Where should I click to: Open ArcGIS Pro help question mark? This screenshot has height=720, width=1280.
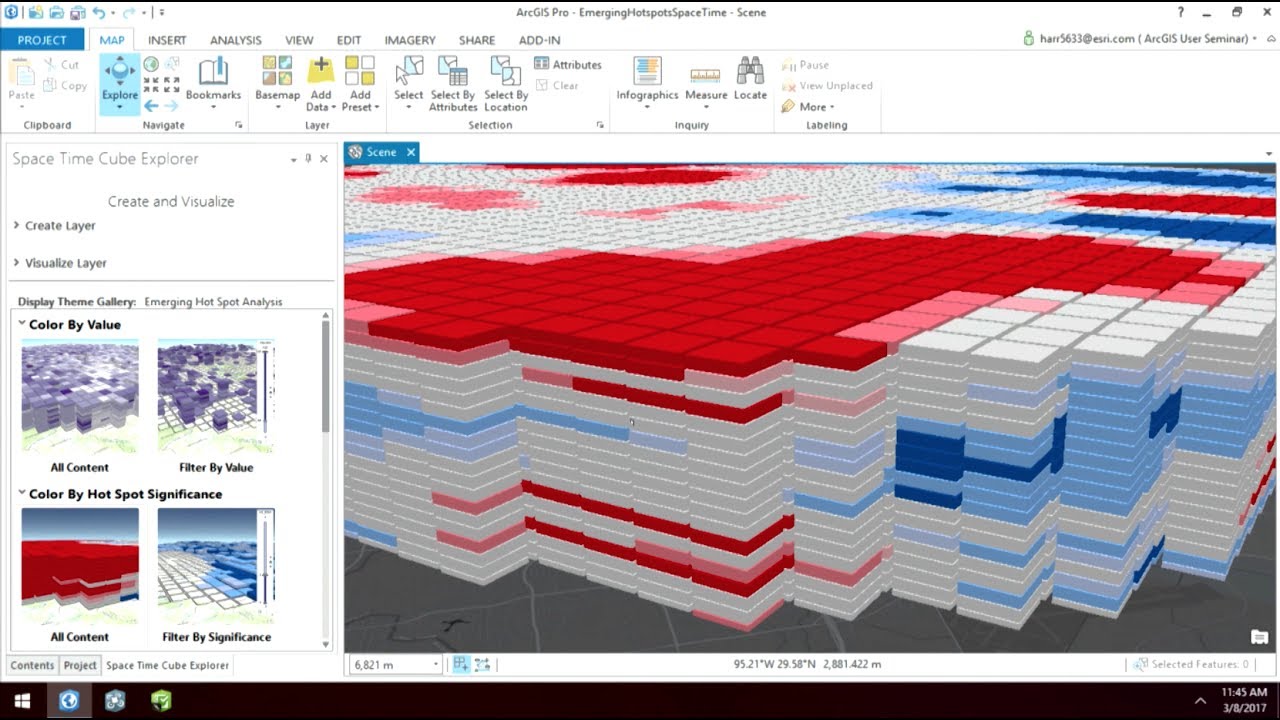tap(1181, 12)
